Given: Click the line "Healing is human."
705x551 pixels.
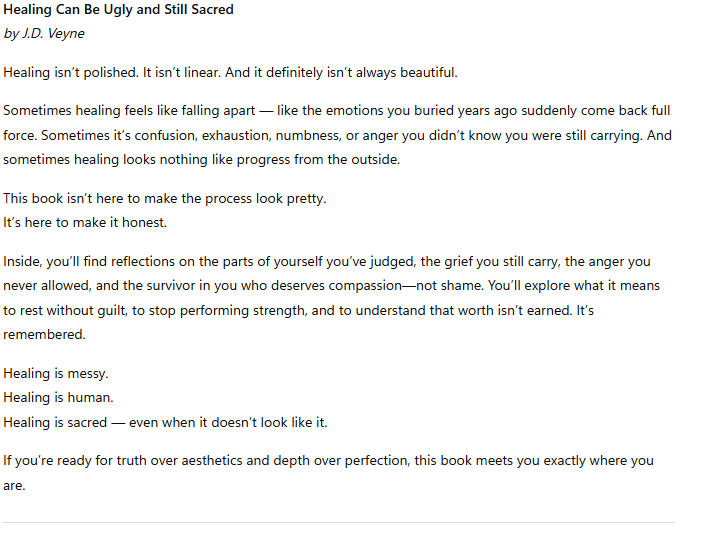Looking at the screenshot, I should (x=58, y=397).
